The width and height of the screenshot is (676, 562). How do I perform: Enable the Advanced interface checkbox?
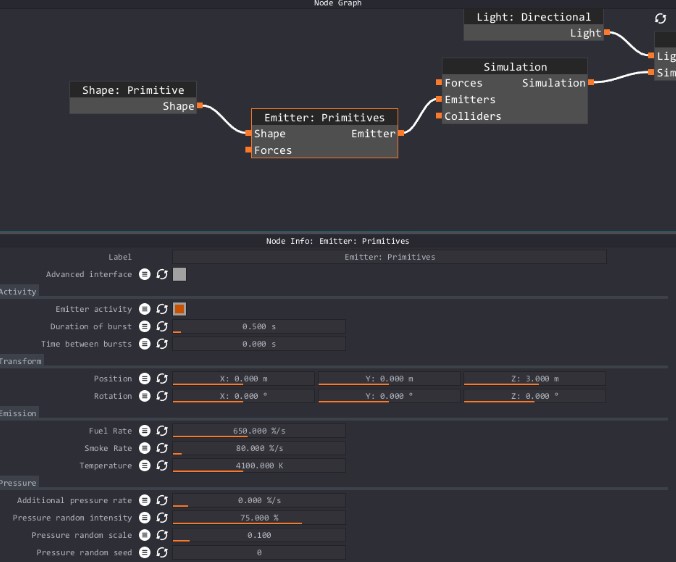[x=180, y=274]
